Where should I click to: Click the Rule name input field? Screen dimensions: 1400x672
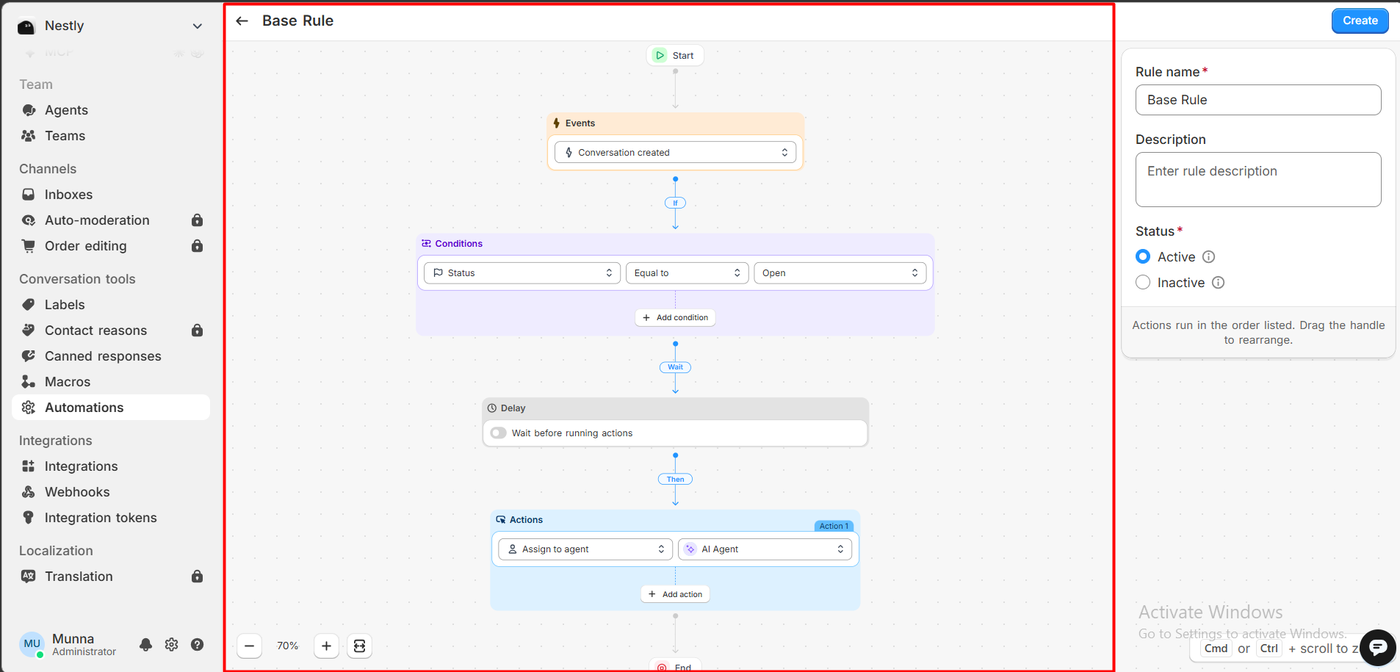(x=1258, y=100)
